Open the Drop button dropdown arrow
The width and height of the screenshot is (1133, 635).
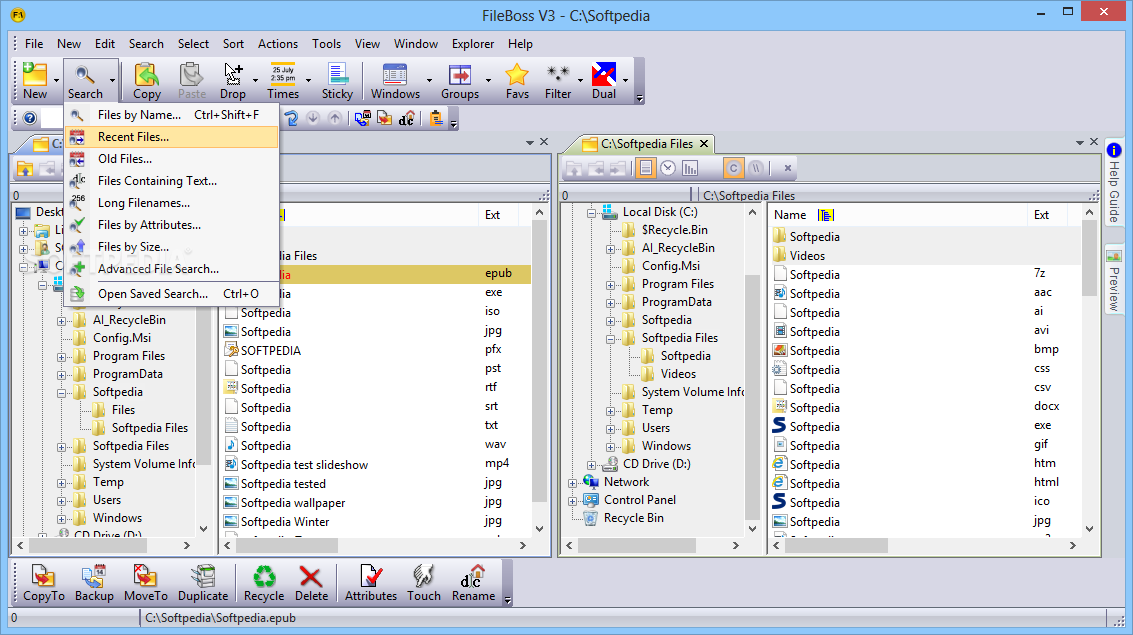[x=255, y=80]
